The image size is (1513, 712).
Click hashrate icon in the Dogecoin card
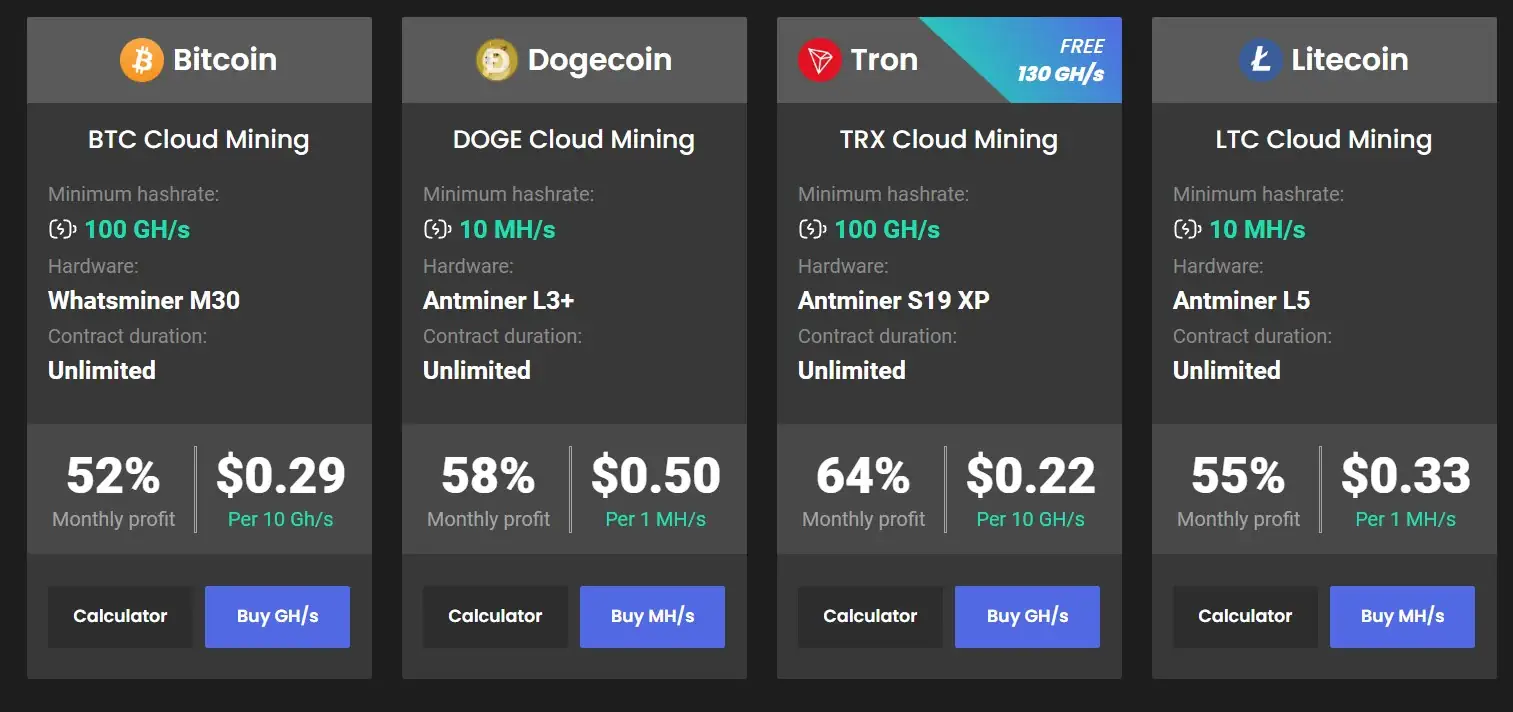click(437, 230)
